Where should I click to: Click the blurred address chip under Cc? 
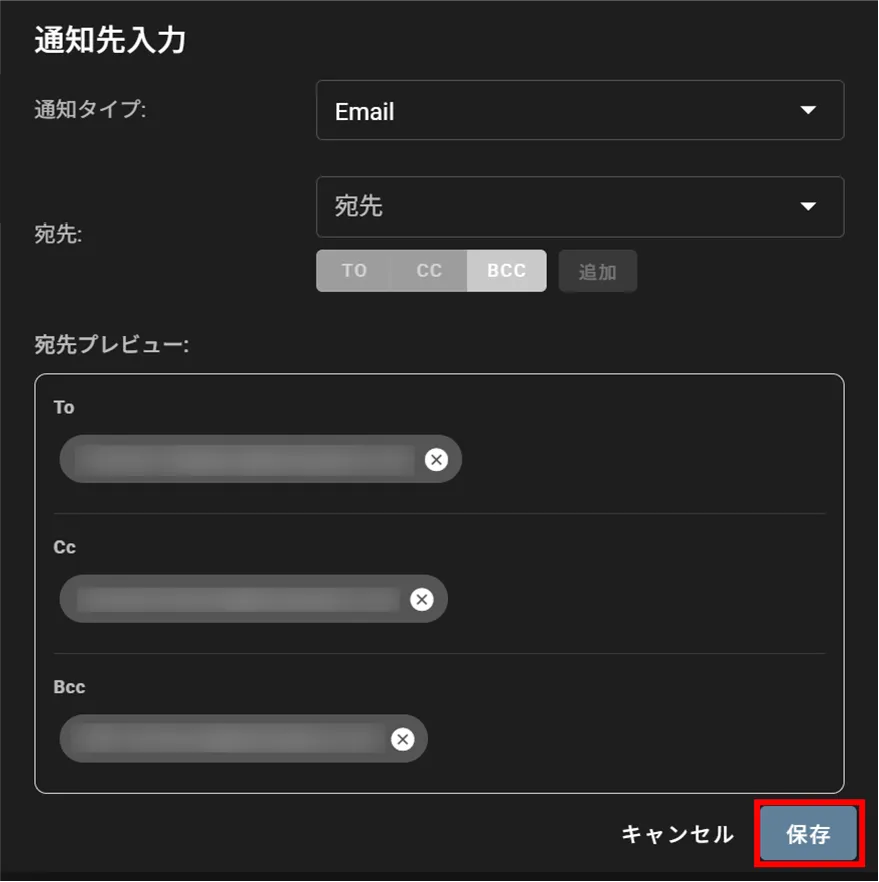click(238, 599)
